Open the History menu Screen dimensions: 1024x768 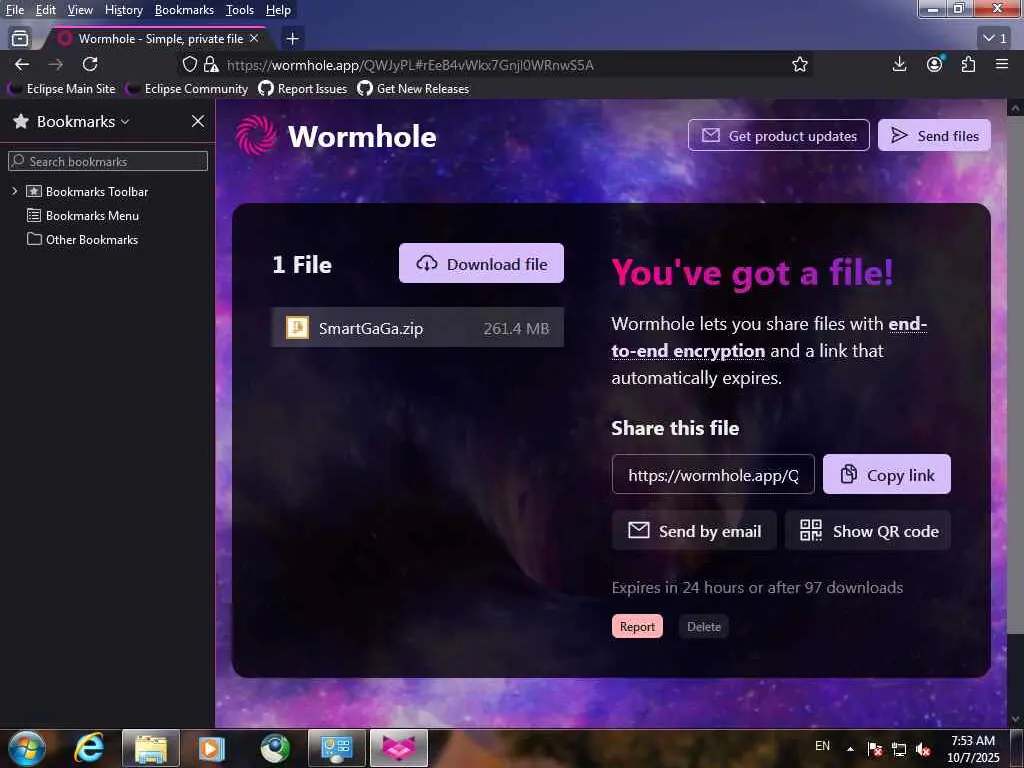pos(123,10)
